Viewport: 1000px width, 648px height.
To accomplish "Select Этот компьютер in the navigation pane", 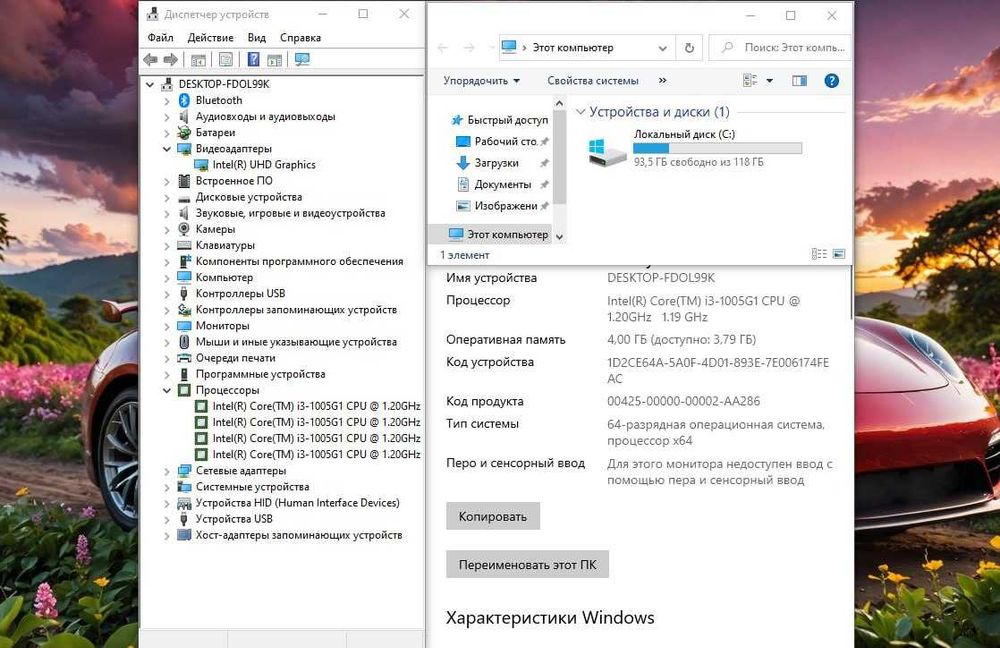I will (490, 234).
